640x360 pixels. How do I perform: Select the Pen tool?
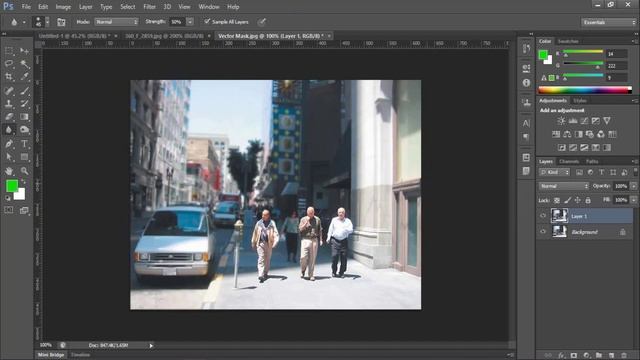9,144
